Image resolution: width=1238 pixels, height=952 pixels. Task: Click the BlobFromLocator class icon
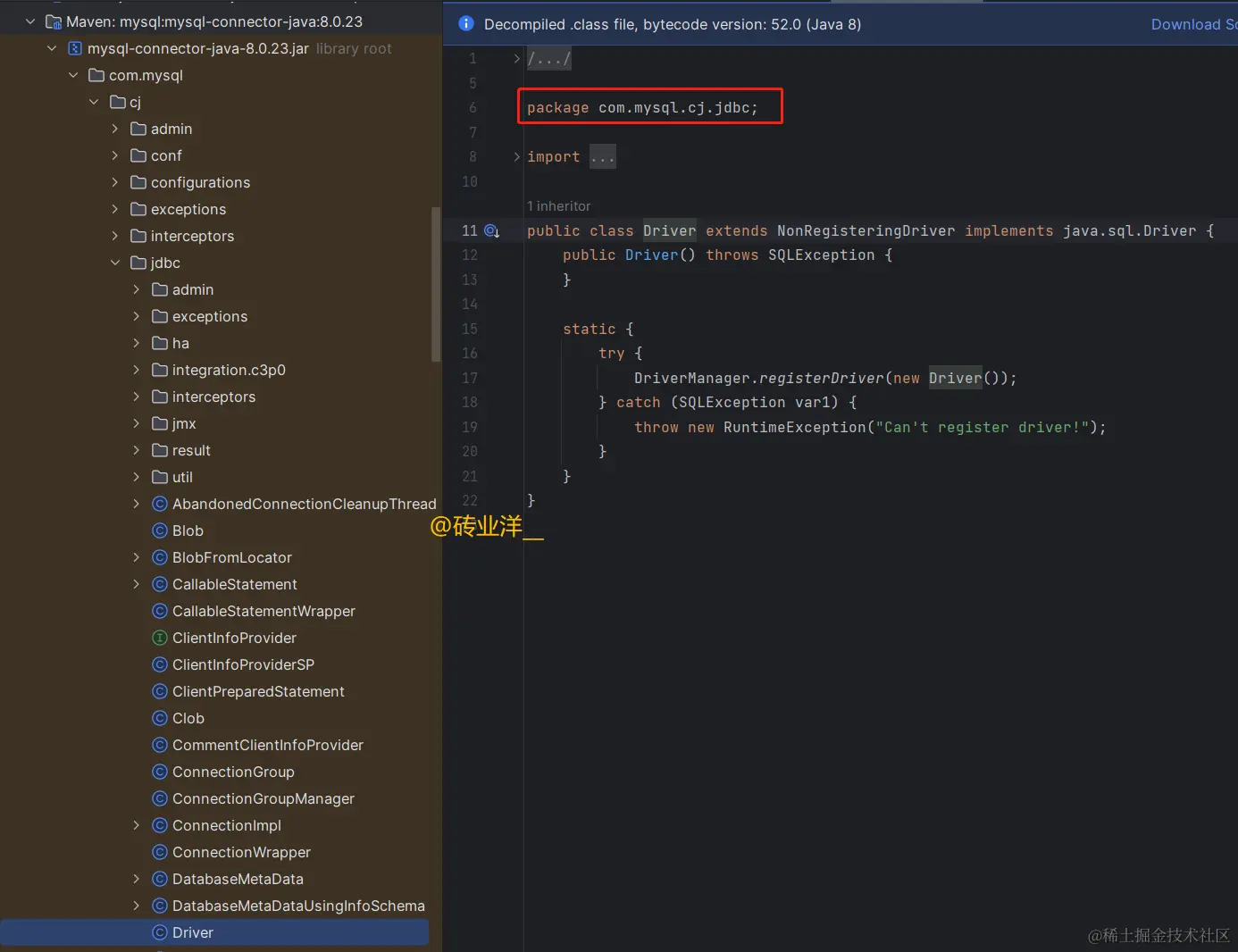coord(160,557)
